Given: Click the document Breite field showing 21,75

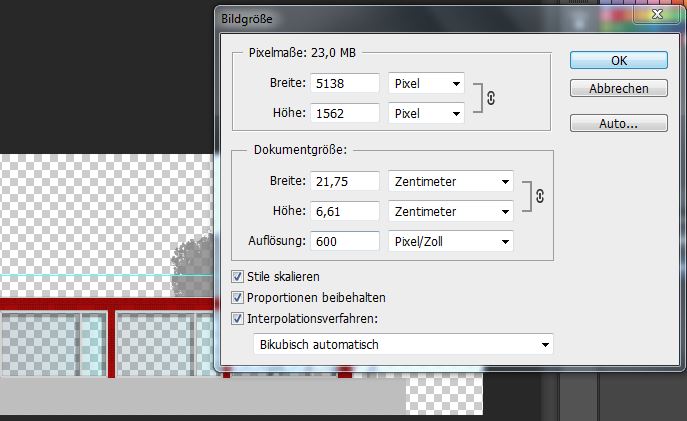Looking at the screenshot, I should tap(345, 181).
